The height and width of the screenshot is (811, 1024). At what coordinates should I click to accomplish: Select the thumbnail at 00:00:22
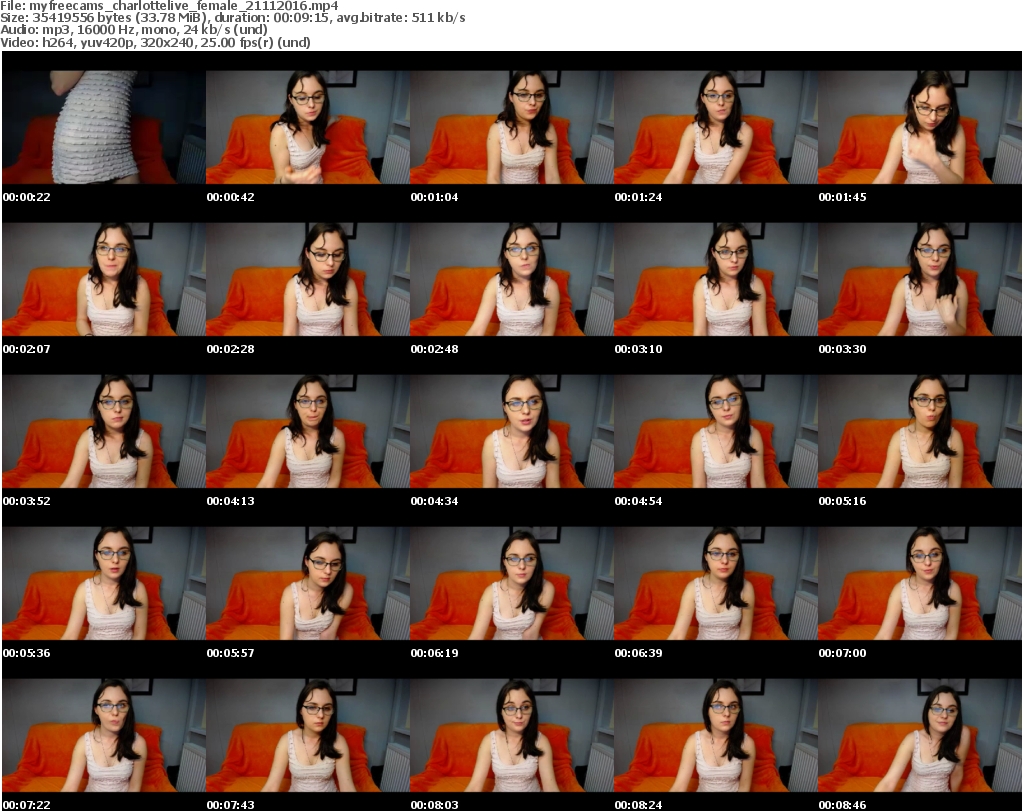(x=104, y=127)
